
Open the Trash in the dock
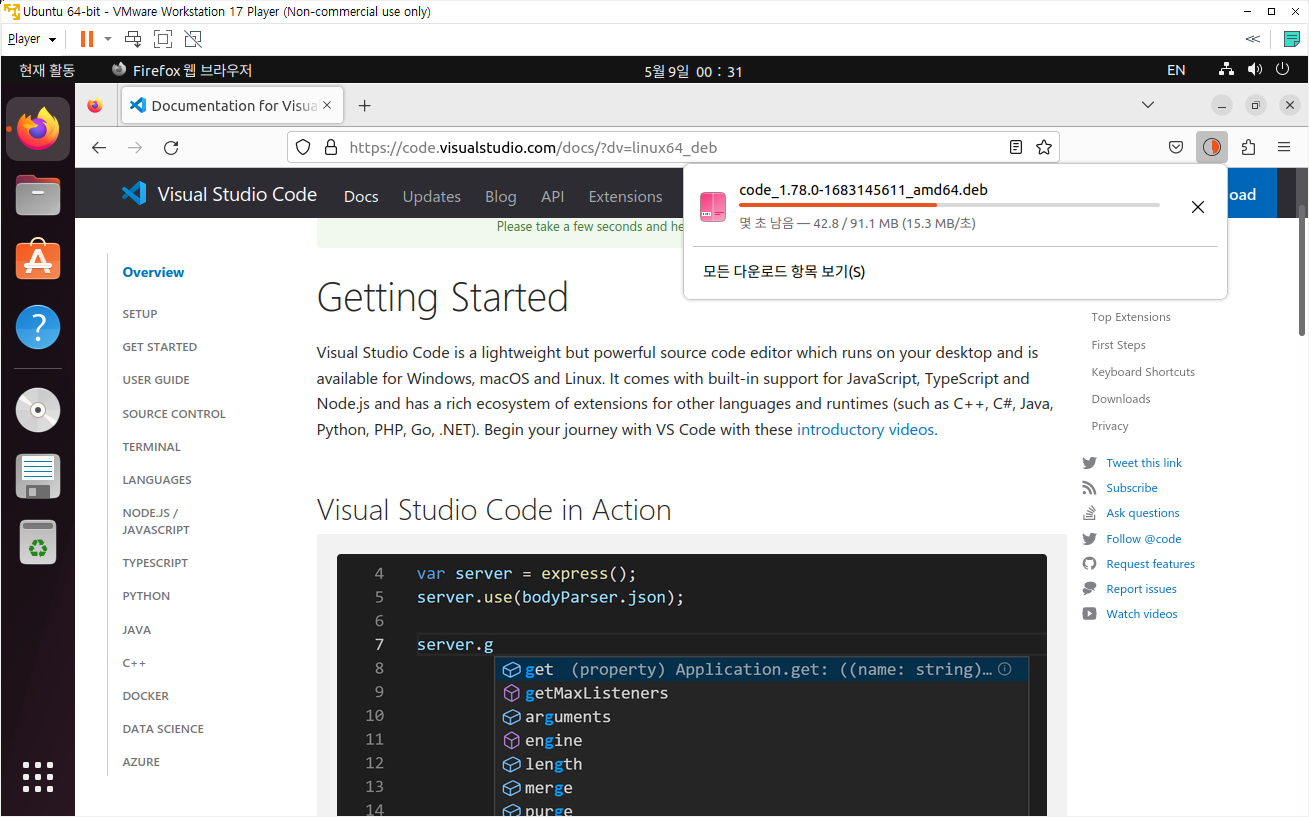pos(38,542)
